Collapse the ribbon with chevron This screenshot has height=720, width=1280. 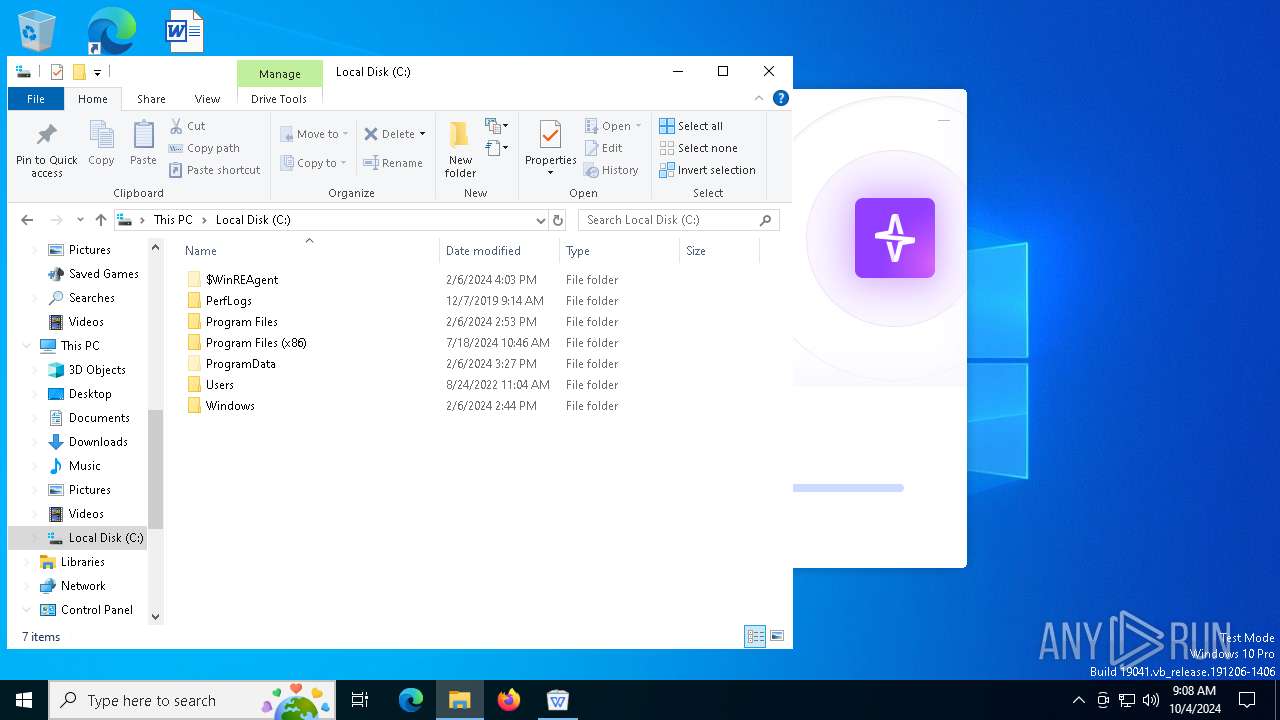(x=759, y=98)
